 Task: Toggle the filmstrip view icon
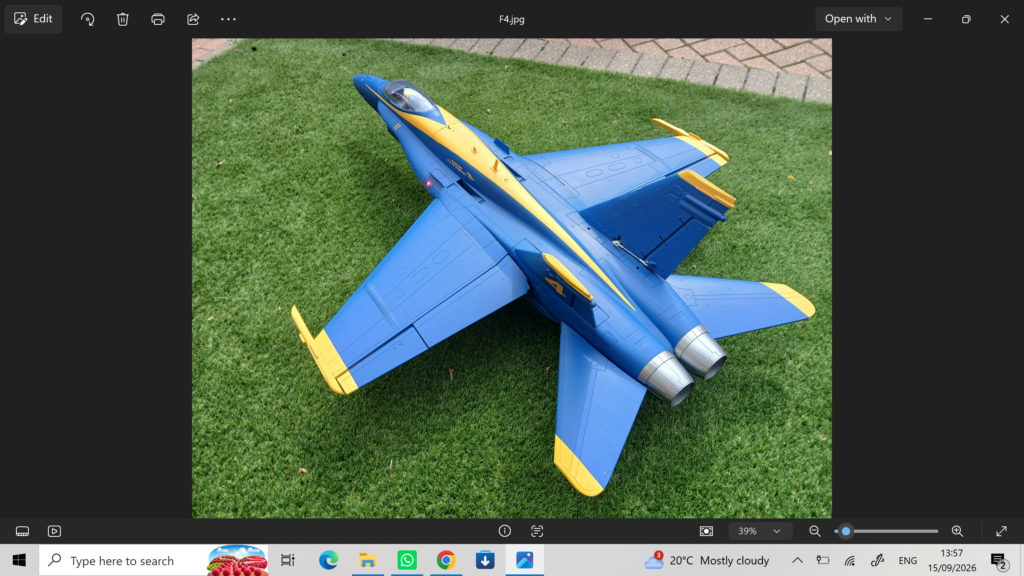point(22,531)
